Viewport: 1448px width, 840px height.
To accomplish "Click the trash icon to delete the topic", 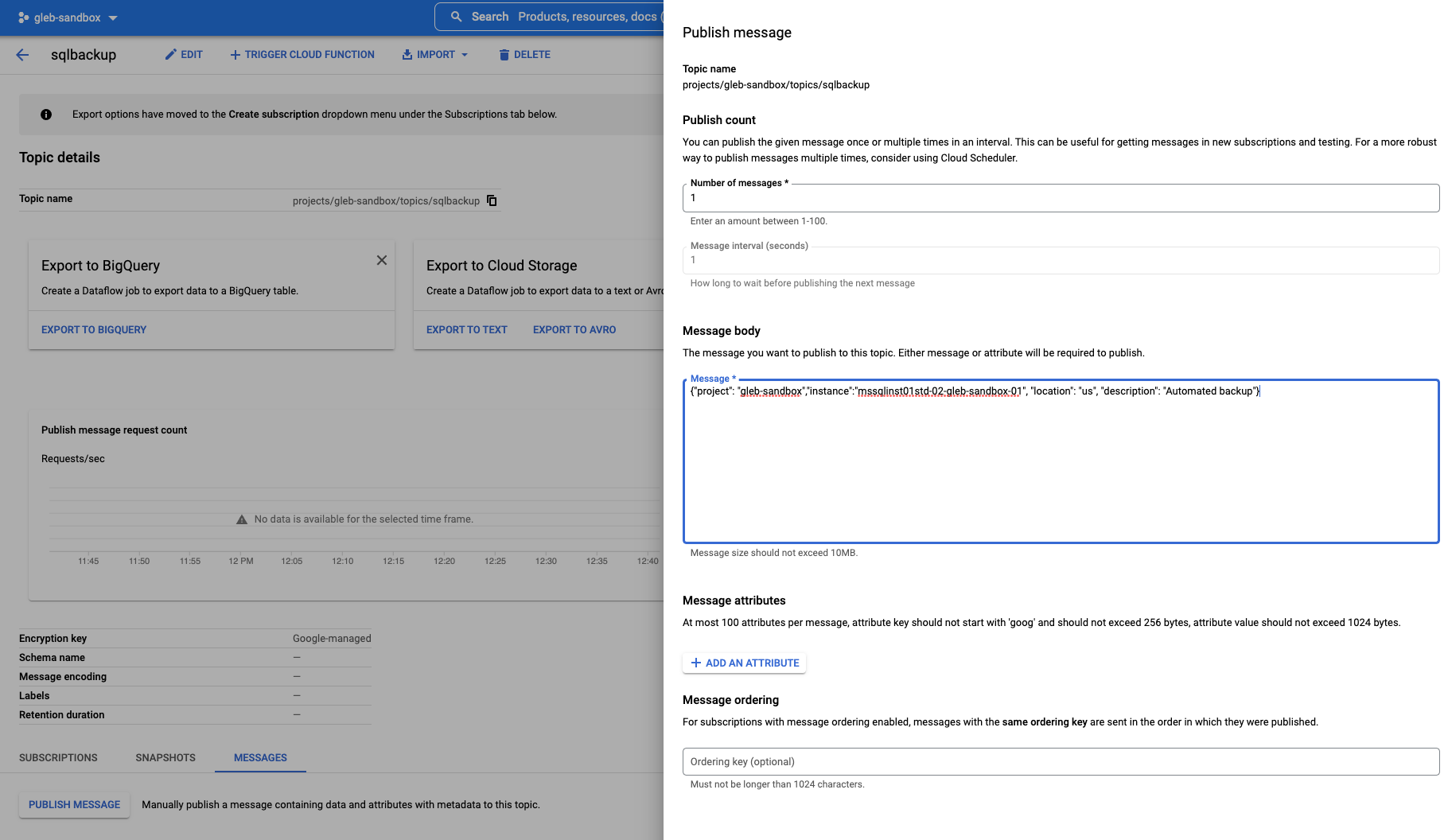I will pyautogui.click(x=504, y=54).
